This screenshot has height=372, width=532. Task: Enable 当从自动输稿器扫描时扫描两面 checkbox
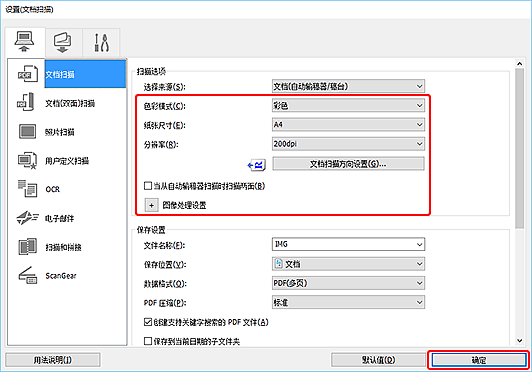148,186
